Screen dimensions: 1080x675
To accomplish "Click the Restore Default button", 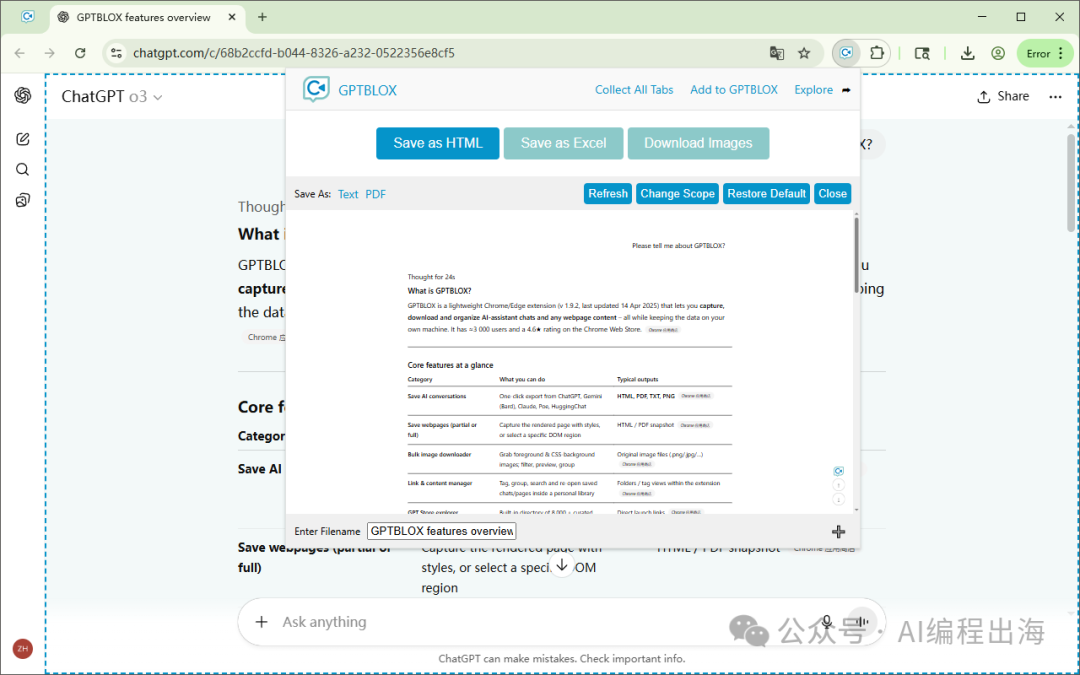I will pos(767,194).
